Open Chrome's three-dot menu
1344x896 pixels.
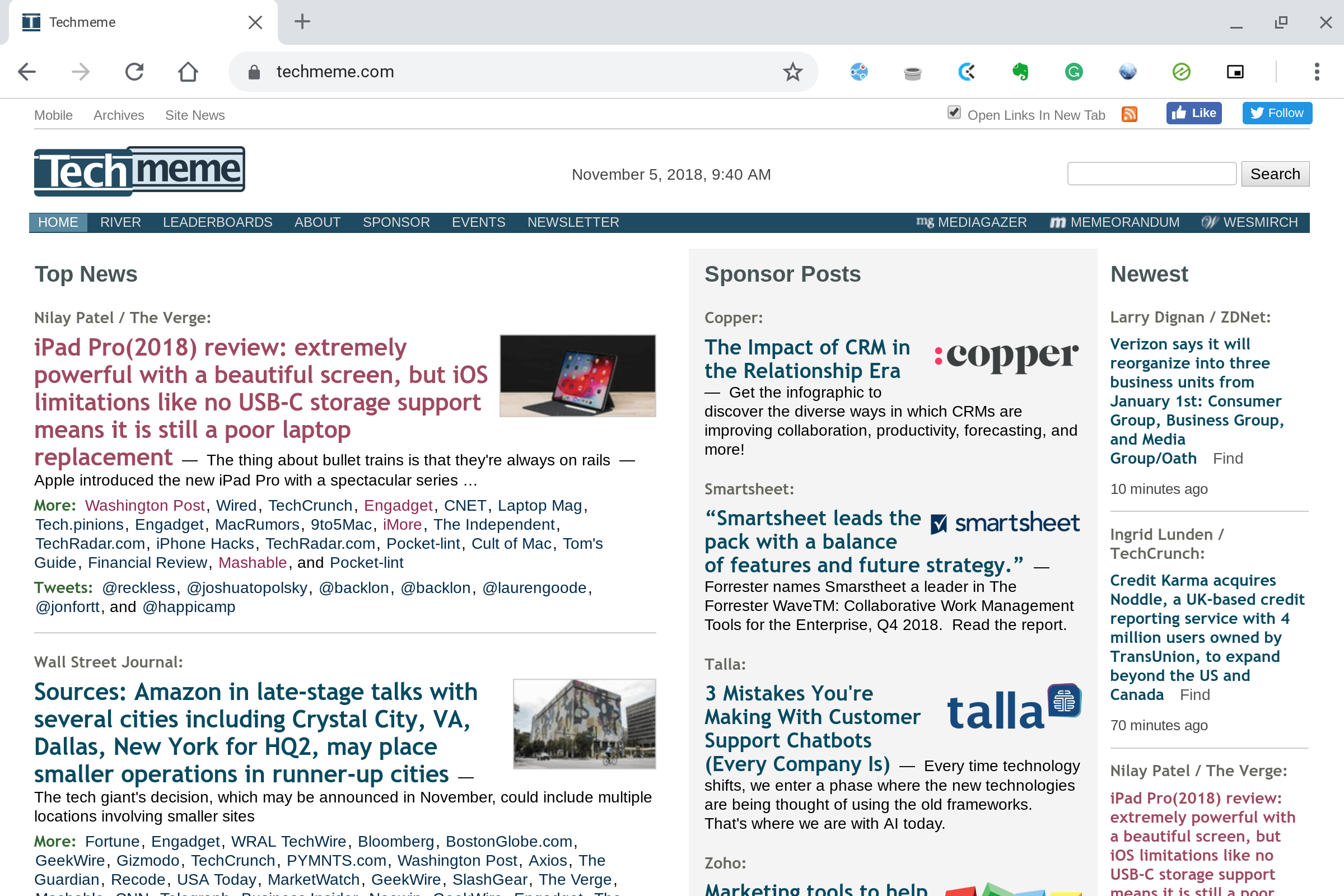[1317, 72]
